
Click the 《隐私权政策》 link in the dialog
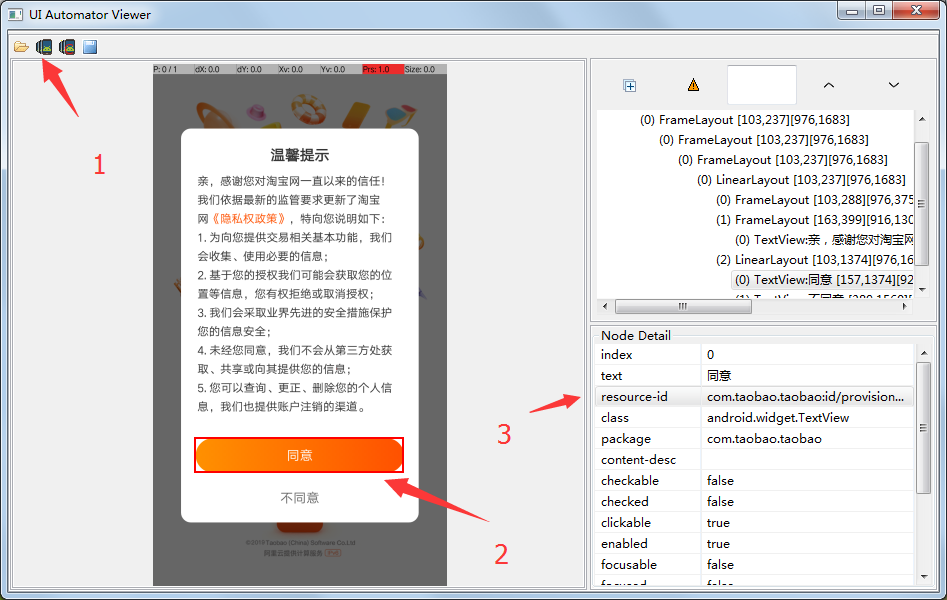click(248, 219)
